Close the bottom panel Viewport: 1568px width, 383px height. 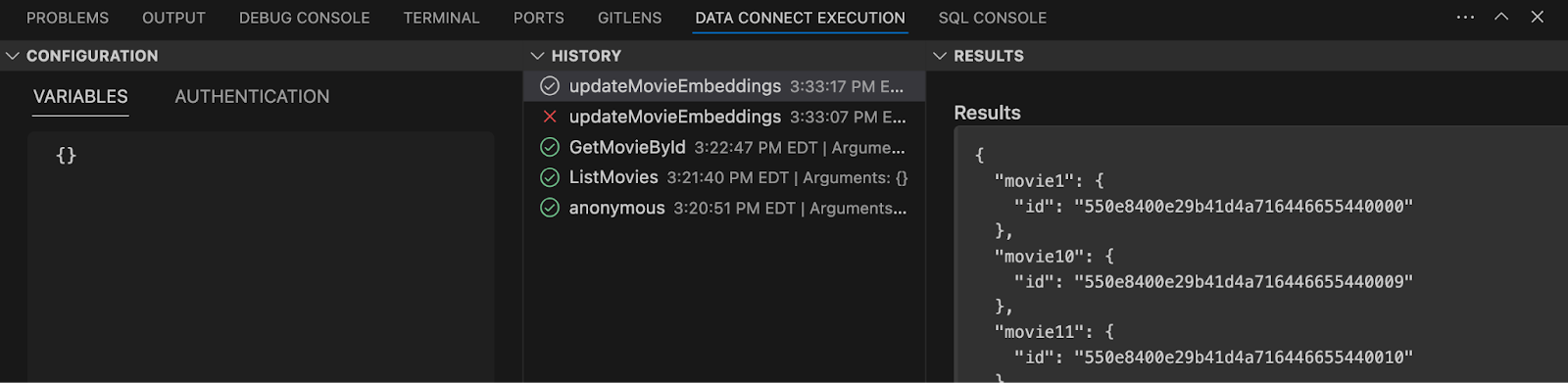pos(1538,17)
